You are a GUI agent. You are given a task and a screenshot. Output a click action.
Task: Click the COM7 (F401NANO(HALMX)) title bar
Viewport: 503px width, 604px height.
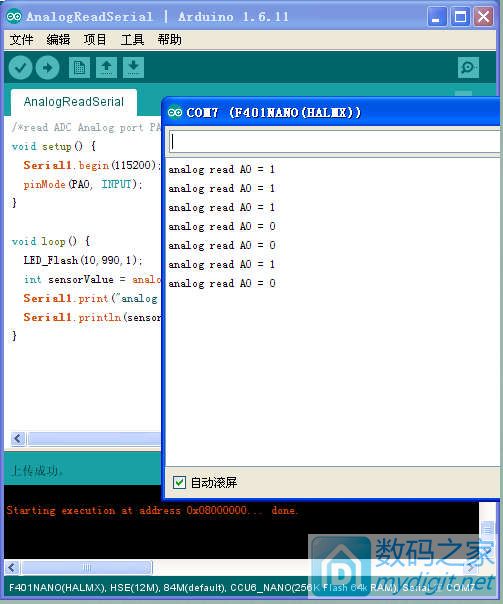(x=331, y=112)
